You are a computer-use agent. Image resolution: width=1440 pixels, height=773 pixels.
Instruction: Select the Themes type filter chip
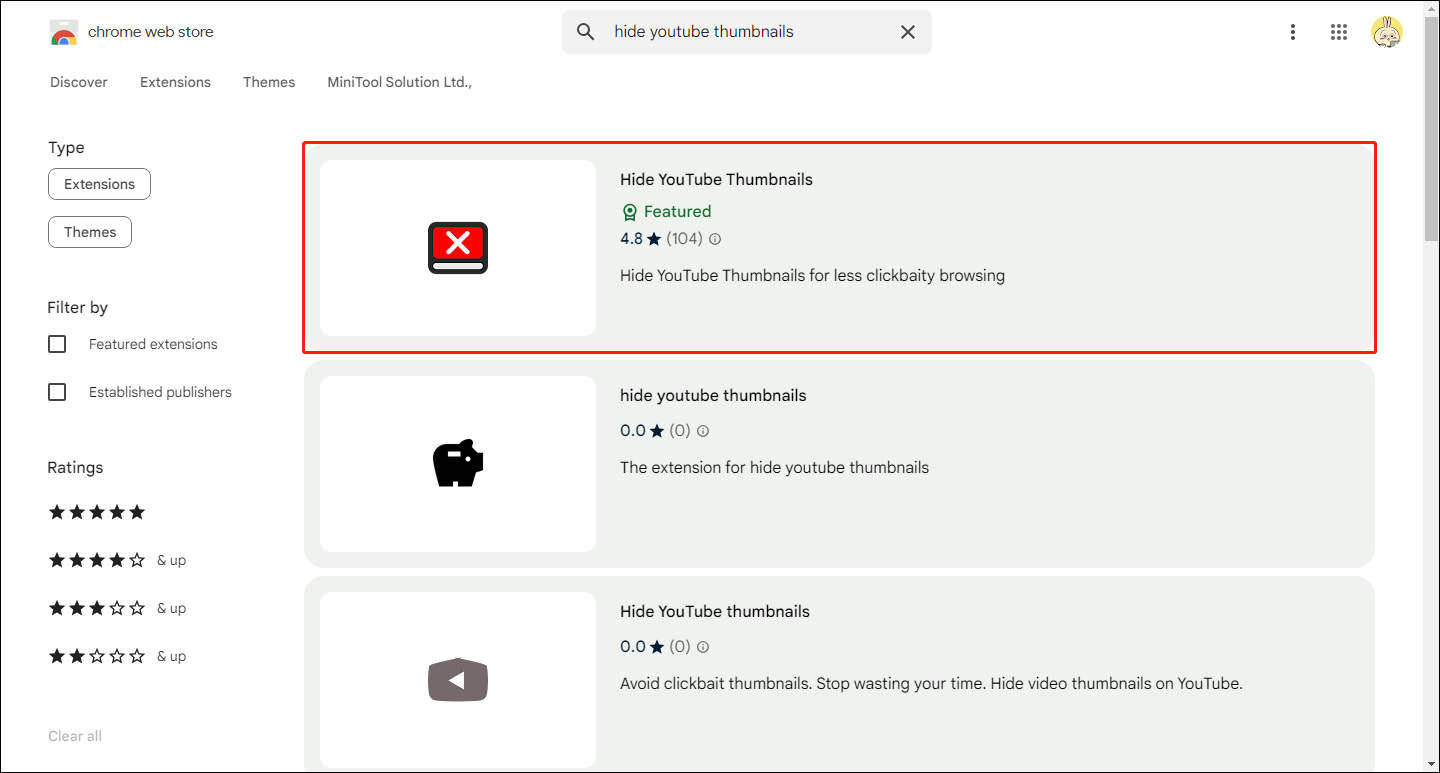tap(90, 232)
